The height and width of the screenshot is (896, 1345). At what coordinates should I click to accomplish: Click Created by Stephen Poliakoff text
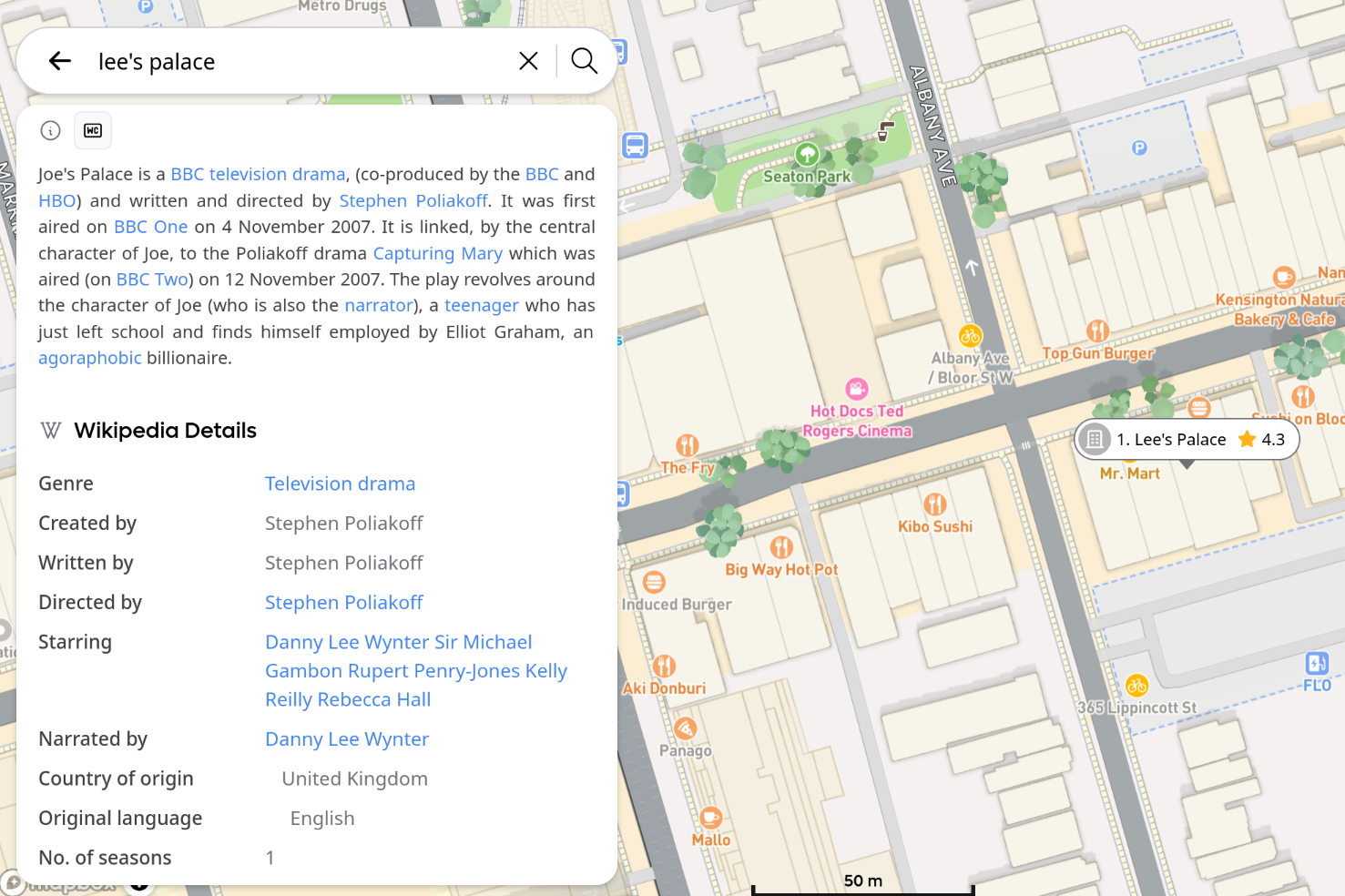[x=344, y=524]
